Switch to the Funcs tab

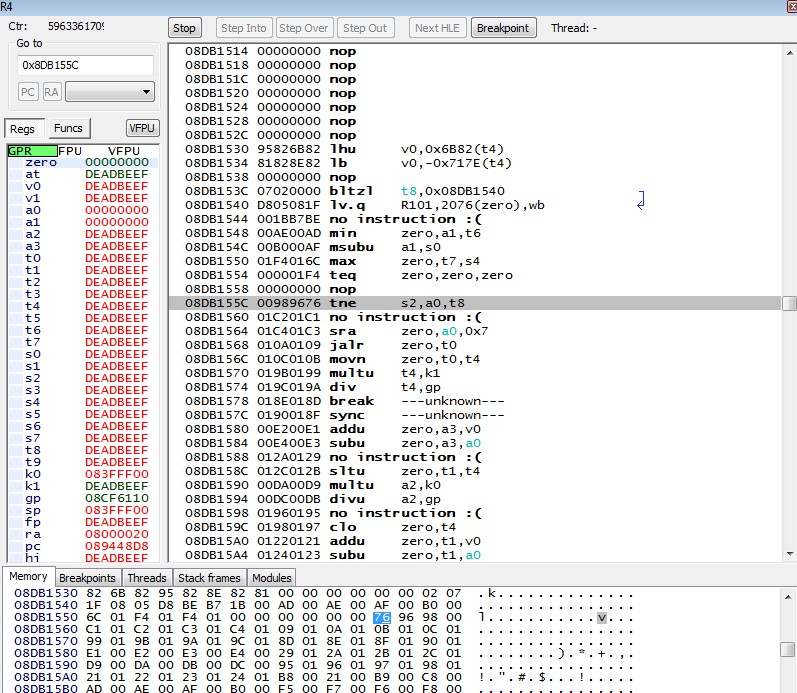(x=68, y=128)
